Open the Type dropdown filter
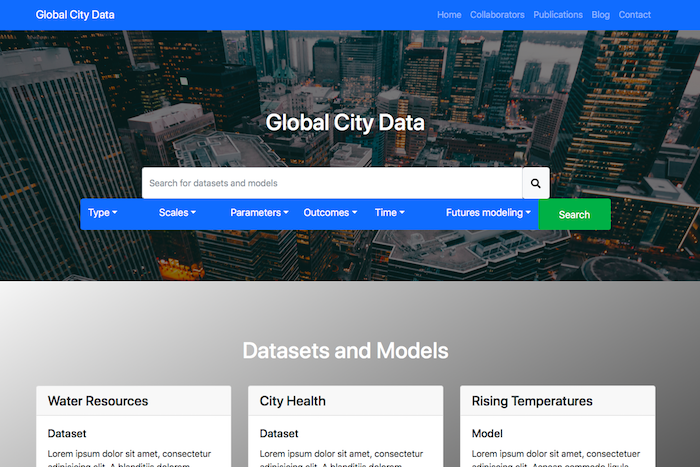This screenshot has width=700, height=467. (x=102, y=213)
